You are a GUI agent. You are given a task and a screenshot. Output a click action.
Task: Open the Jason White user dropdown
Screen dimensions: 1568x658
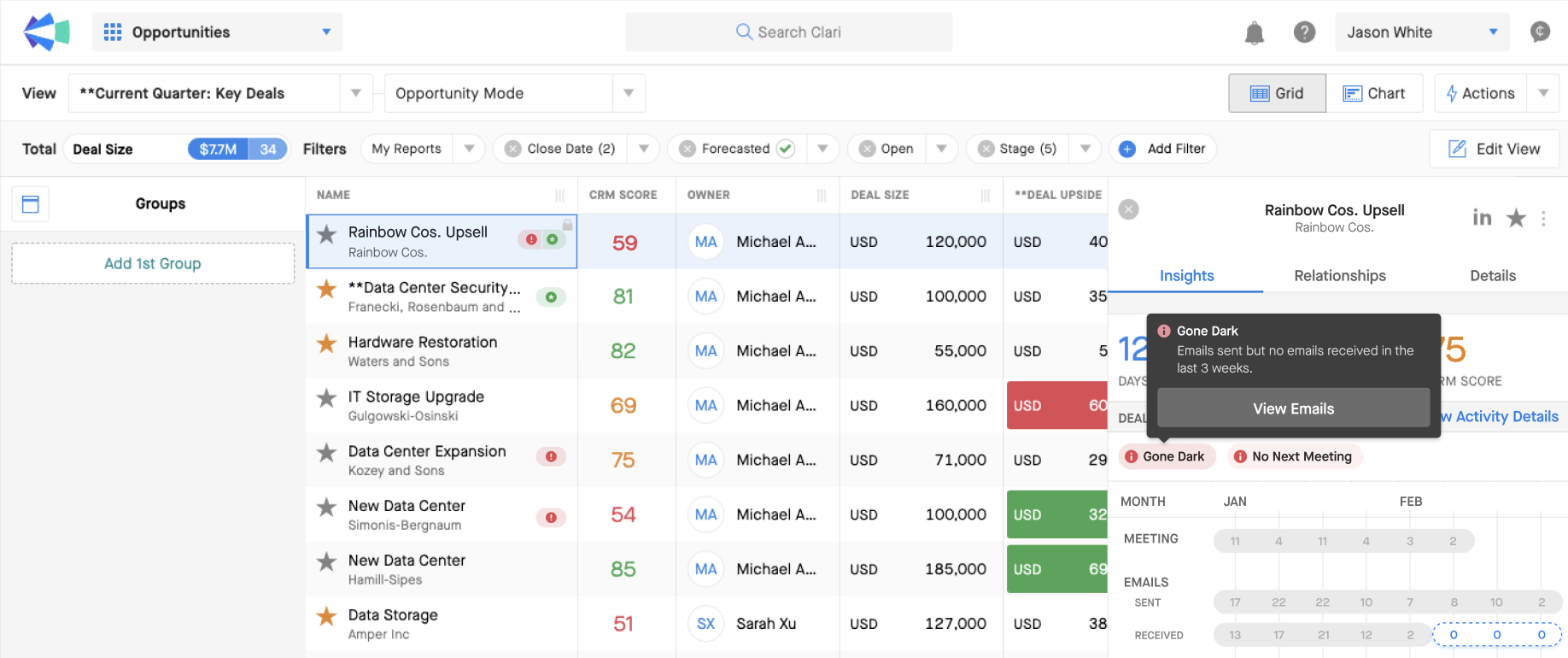tap(1422, 32)
